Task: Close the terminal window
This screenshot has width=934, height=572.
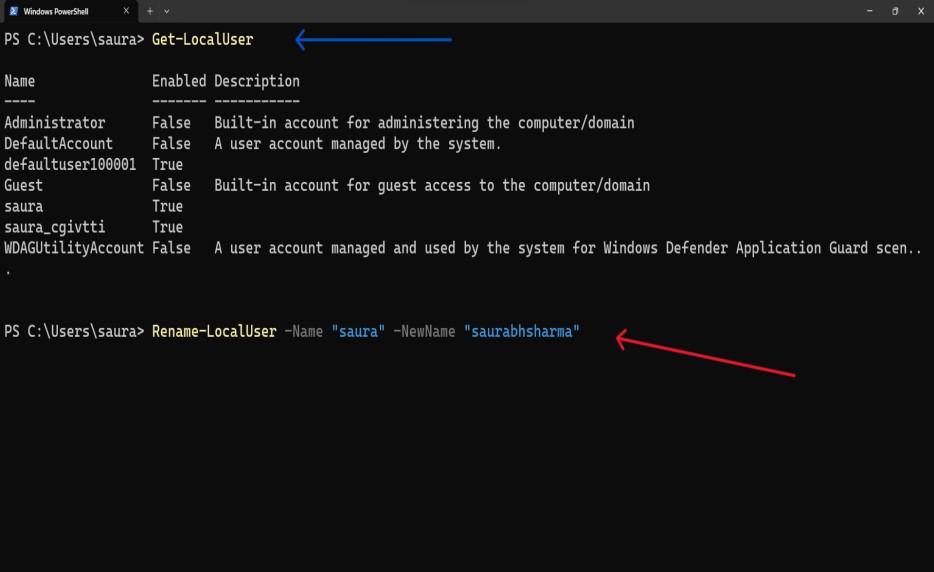Action: [x=921, y=11]
